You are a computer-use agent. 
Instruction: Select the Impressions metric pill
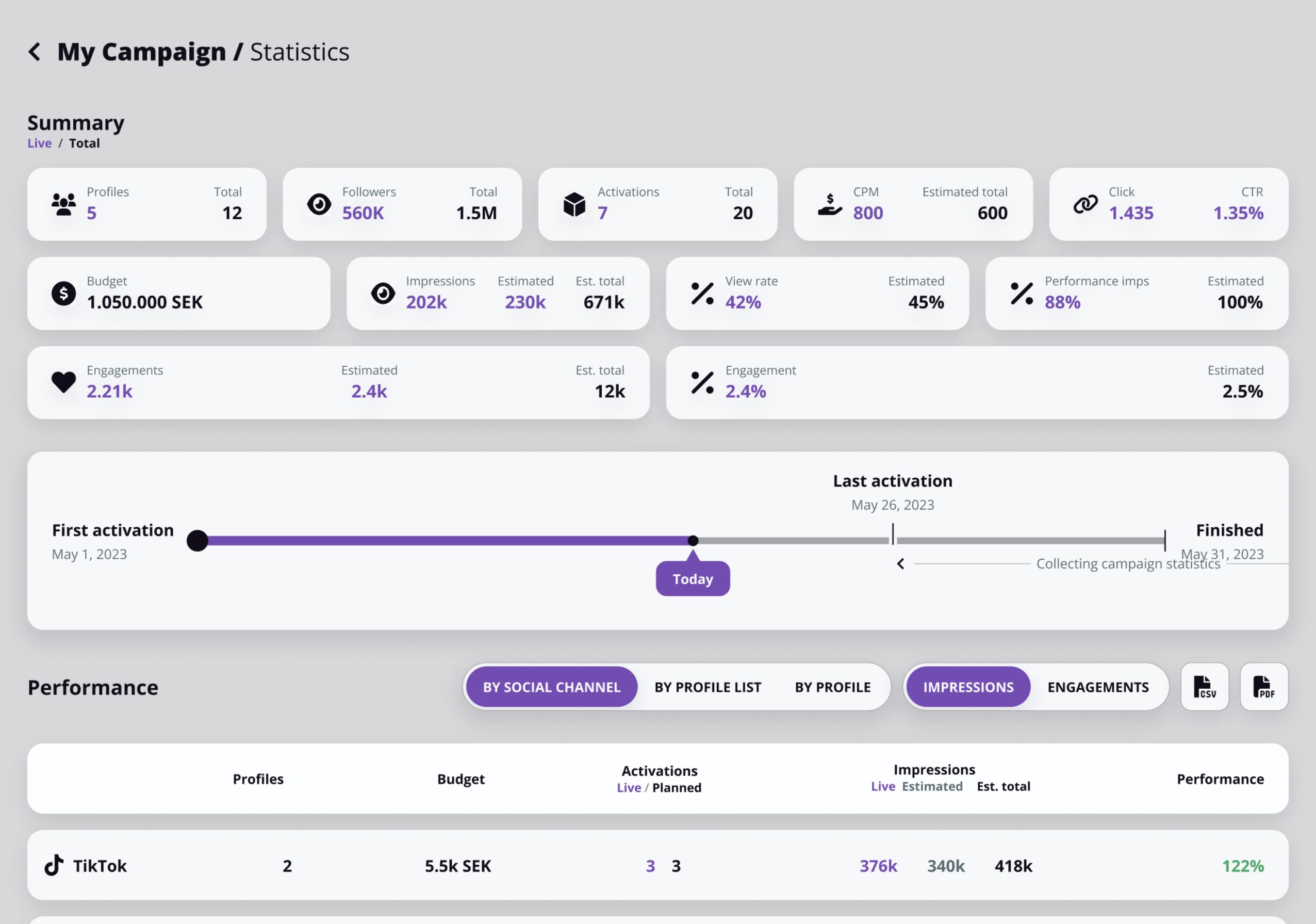tap(968, 687)
